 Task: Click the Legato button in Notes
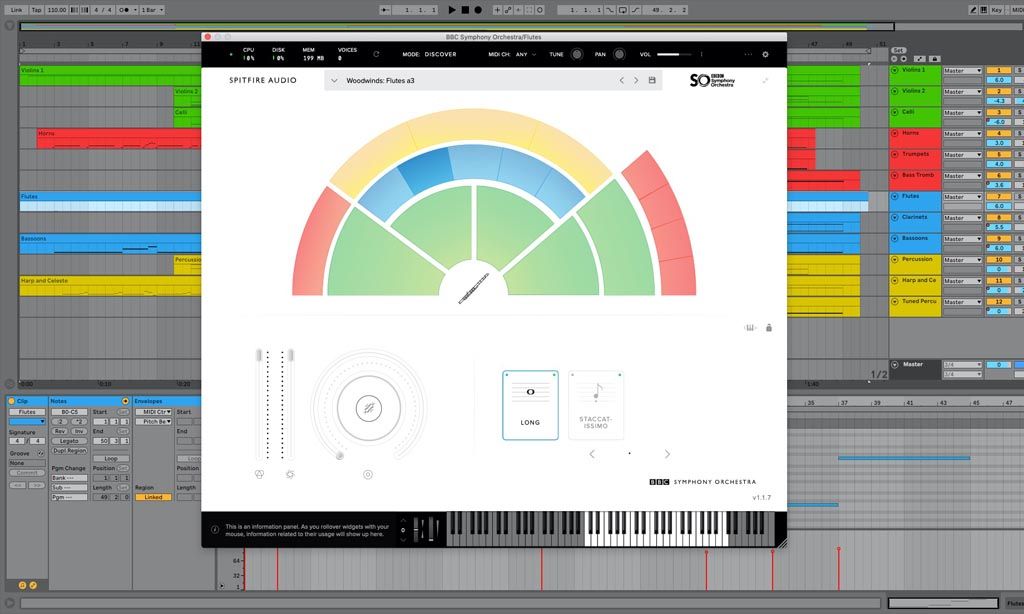69,441
